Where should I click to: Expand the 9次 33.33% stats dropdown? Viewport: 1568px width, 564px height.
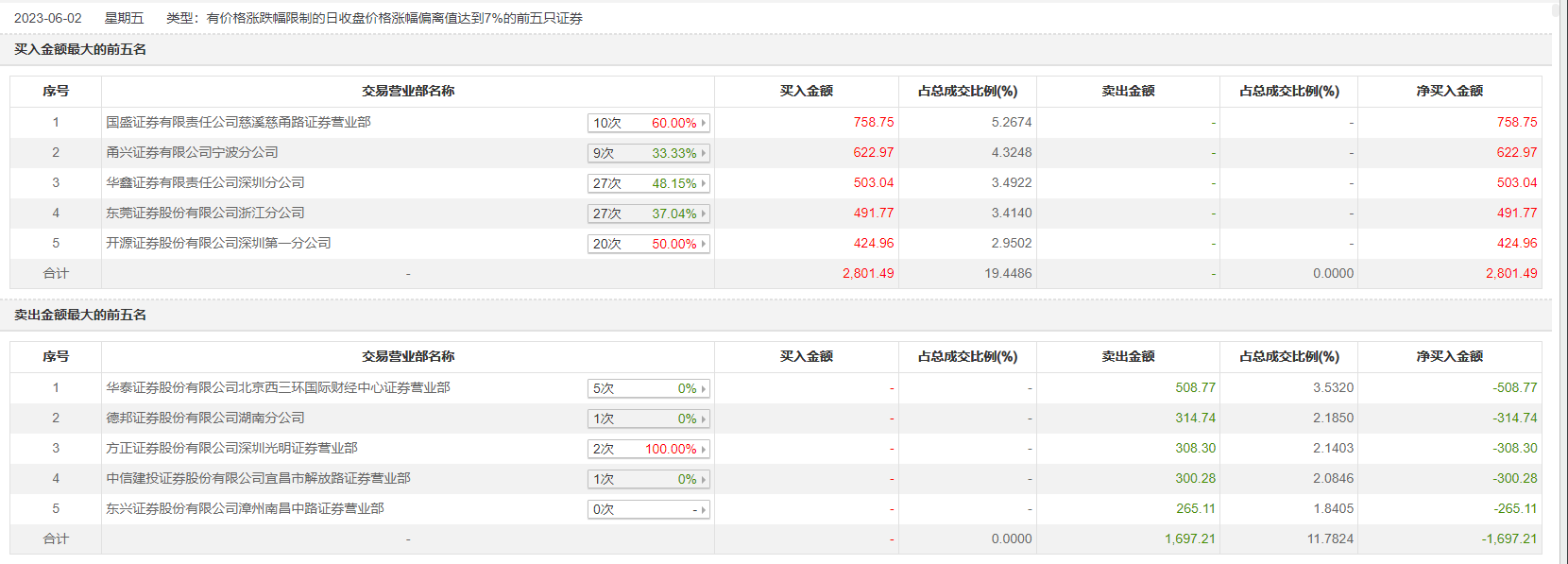point(648,153)
